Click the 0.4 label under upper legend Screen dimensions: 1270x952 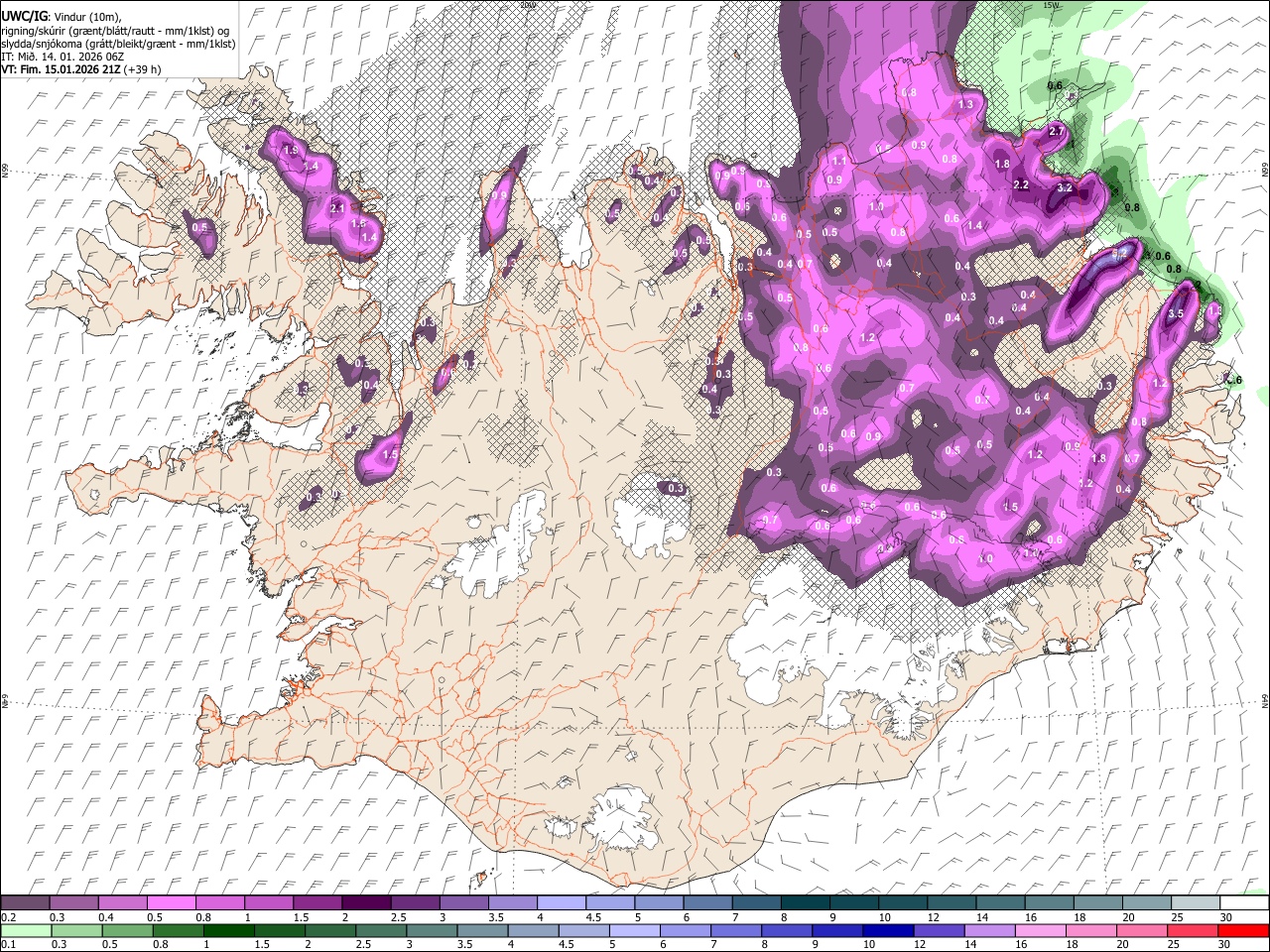click(x=106, y=917)
